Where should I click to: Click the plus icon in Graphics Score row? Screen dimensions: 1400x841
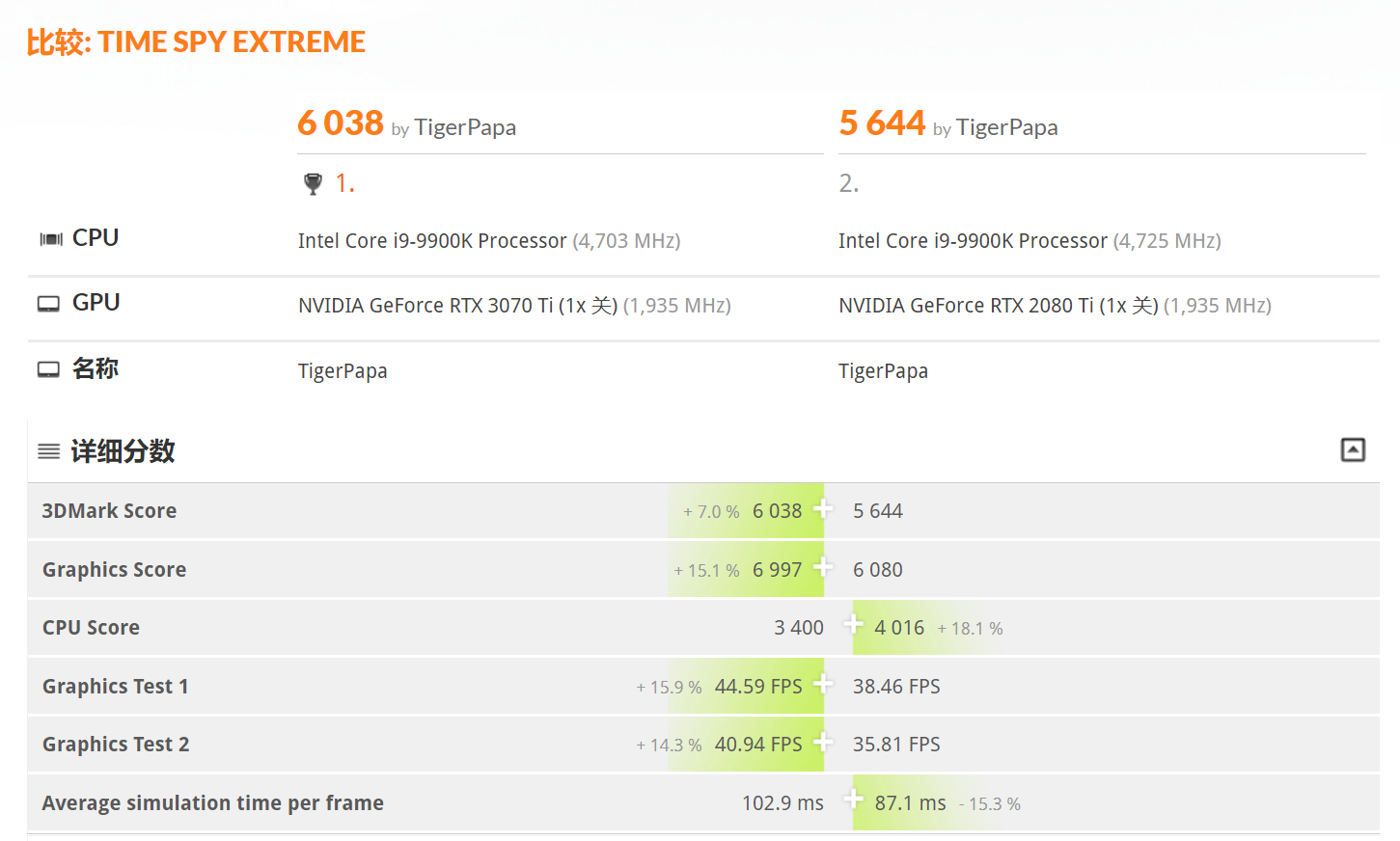click(823, 567)
